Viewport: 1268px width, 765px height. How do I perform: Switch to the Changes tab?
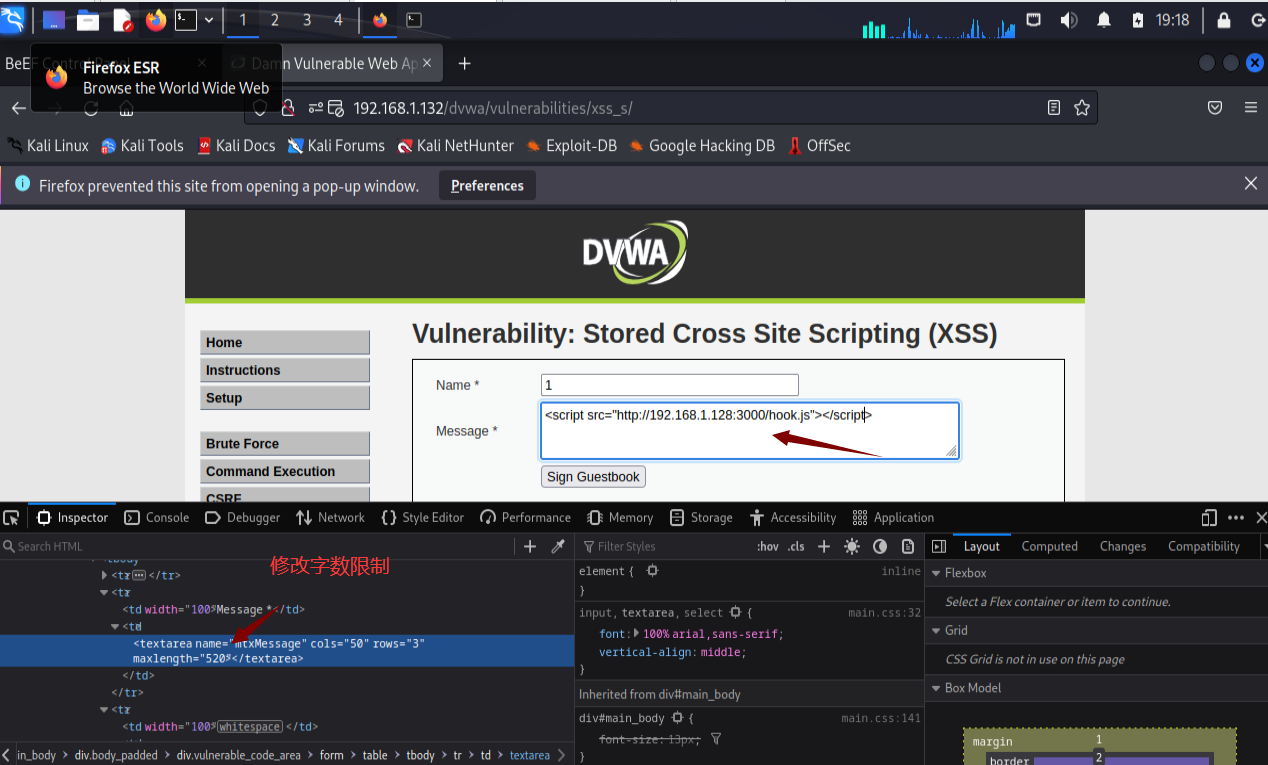[x=1123, y=546]
